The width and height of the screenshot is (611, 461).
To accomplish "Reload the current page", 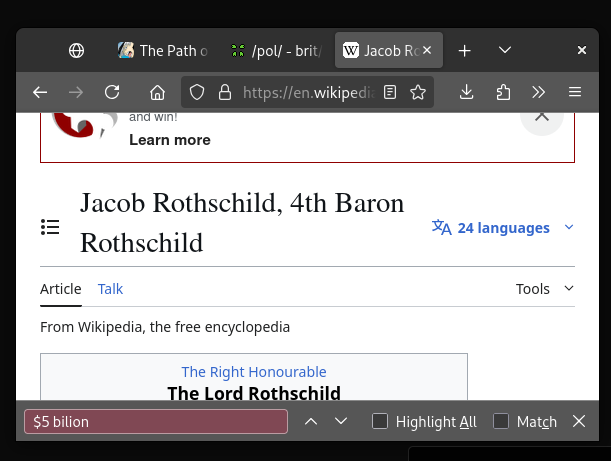I will coord(112,92).
